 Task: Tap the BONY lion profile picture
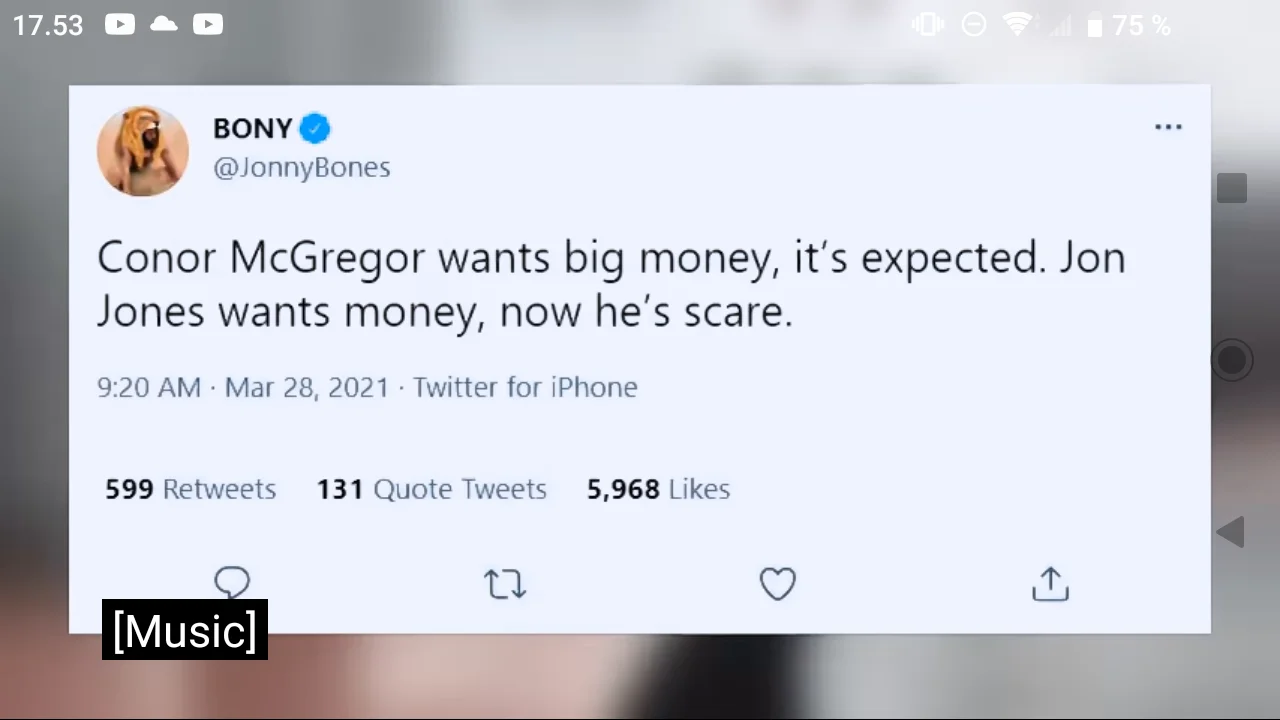click(143, 150)
